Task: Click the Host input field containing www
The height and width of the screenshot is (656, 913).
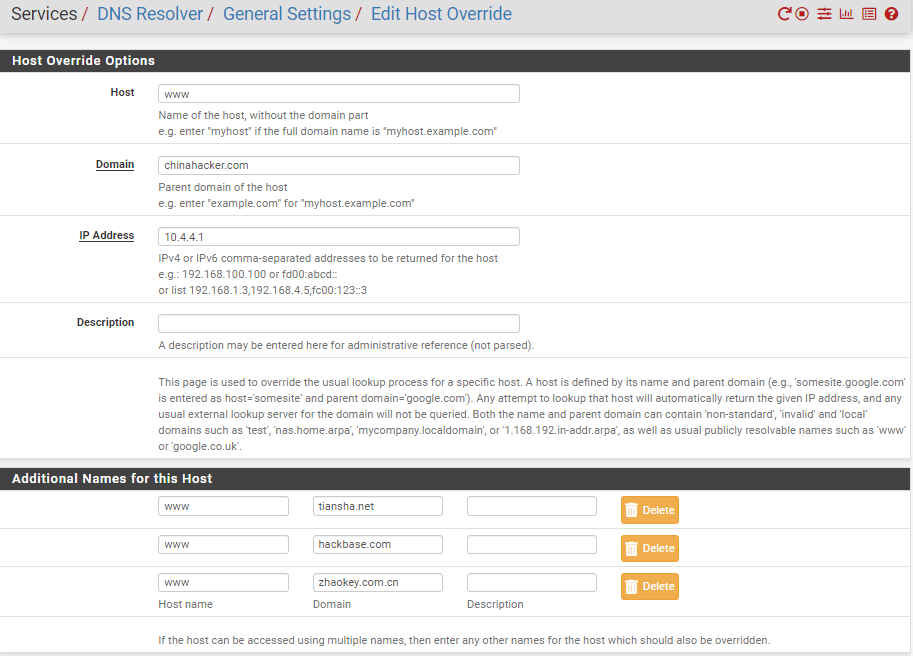Action: 339,94
